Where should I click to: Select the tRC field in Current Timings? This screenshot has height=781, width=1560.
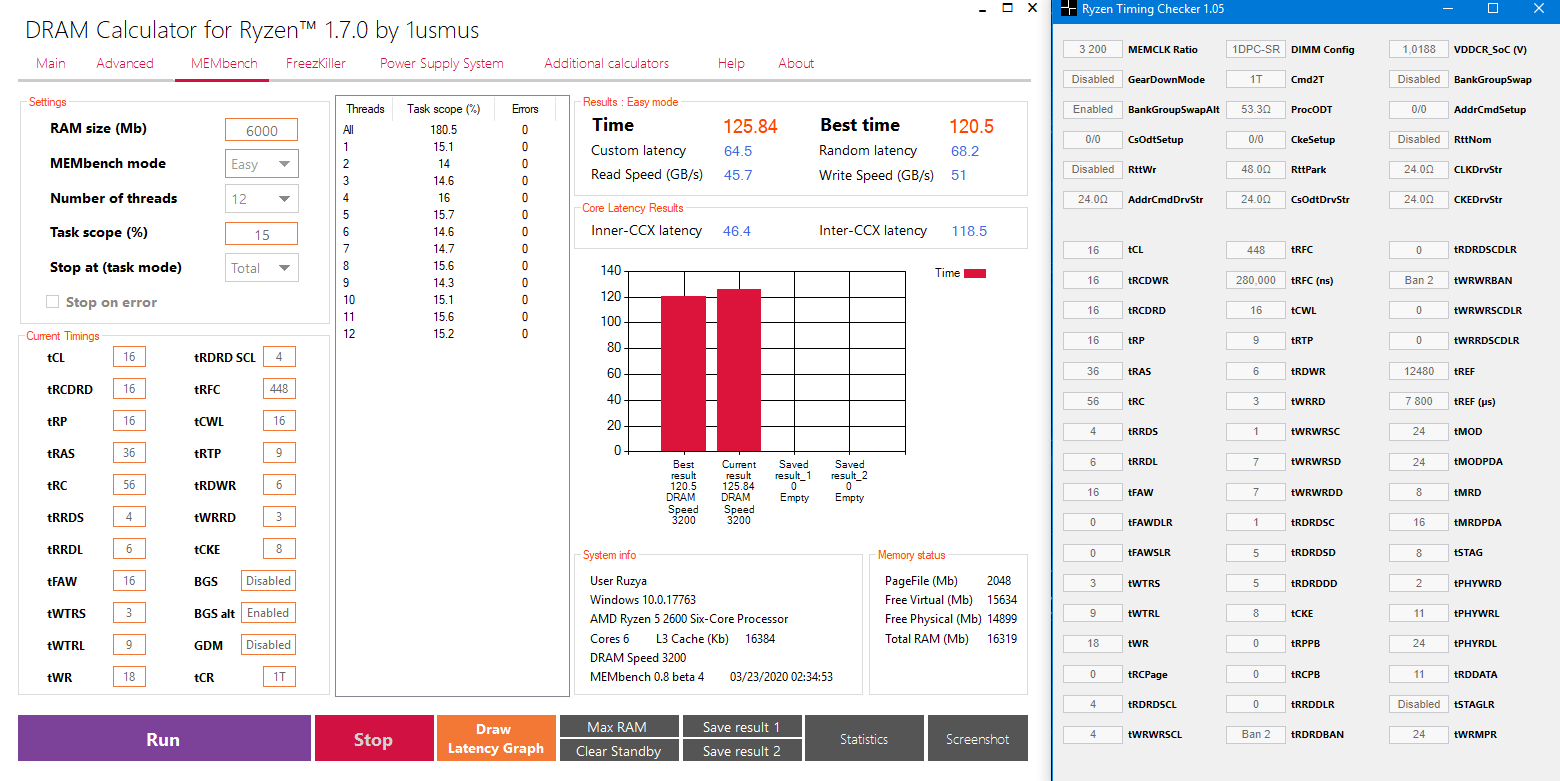tap(129, 485)
